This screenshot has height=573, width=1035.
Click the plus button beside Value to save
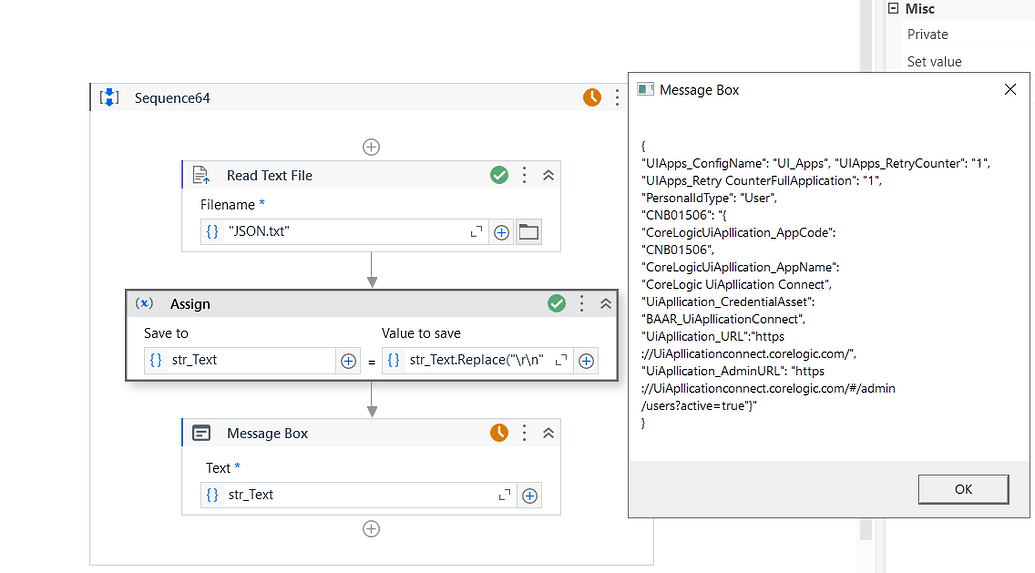click(x=586, y=361)
